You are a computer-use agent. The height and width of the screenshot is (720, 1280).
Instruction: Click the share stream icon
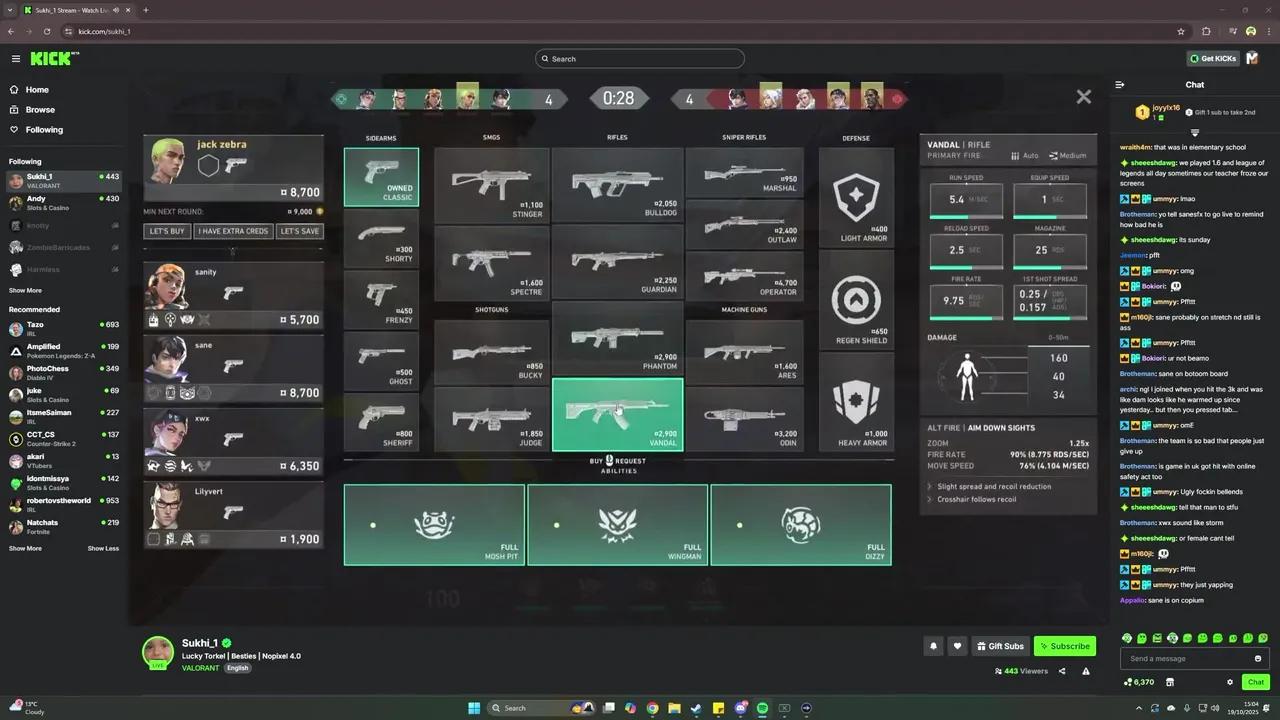(x=1062, y=671)
